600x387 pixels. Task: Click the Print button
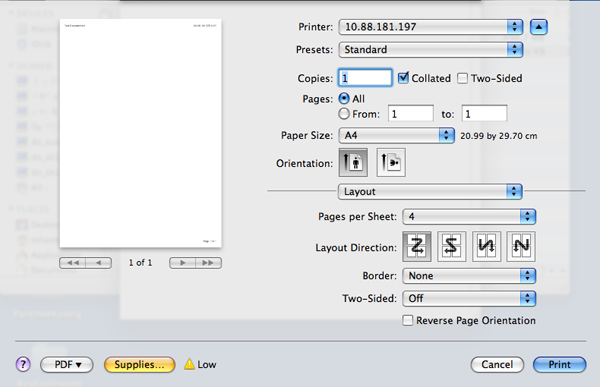click(x=559, y=364)
